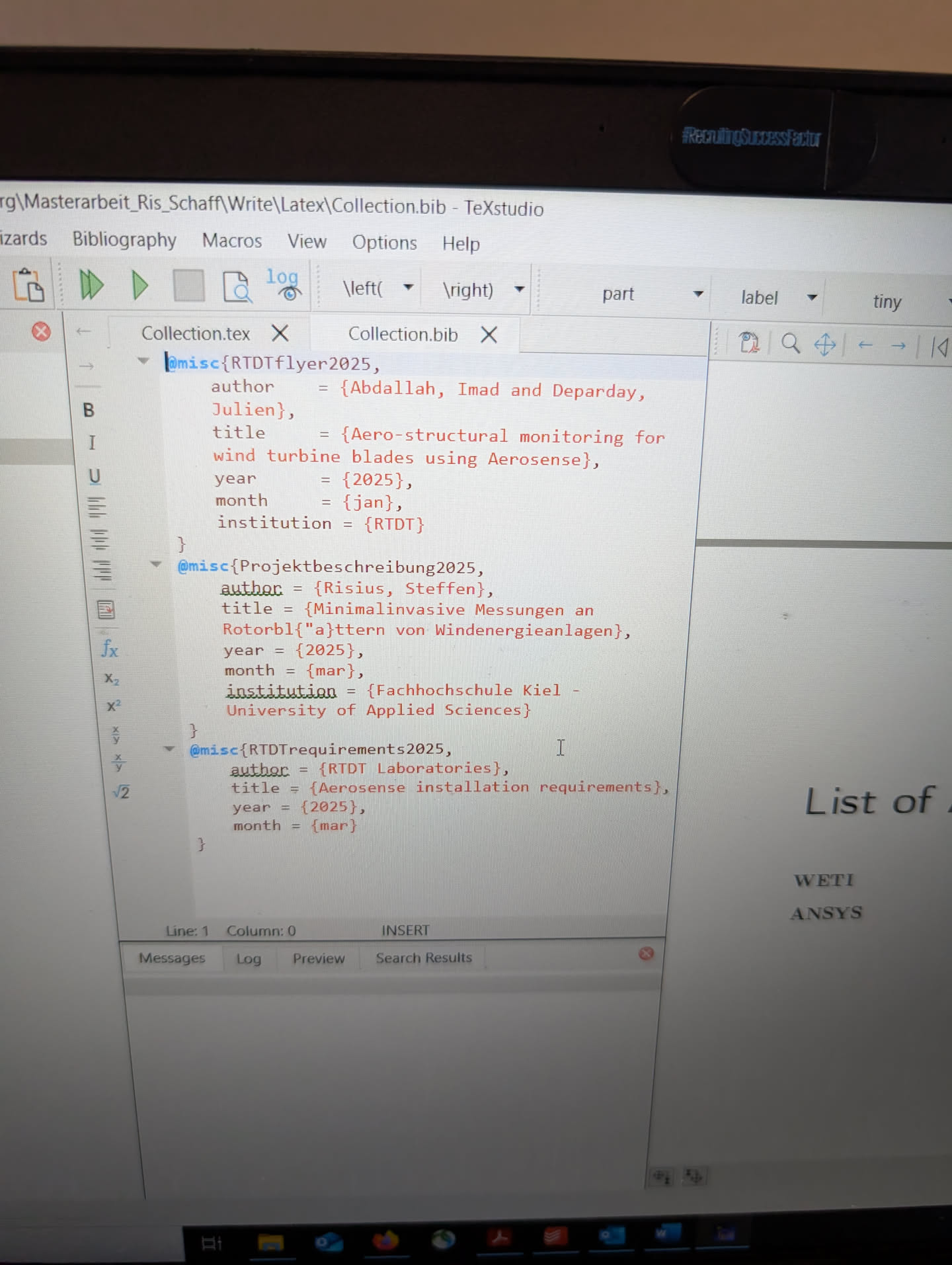Apply Bold formatting from side toolbar

89,410
